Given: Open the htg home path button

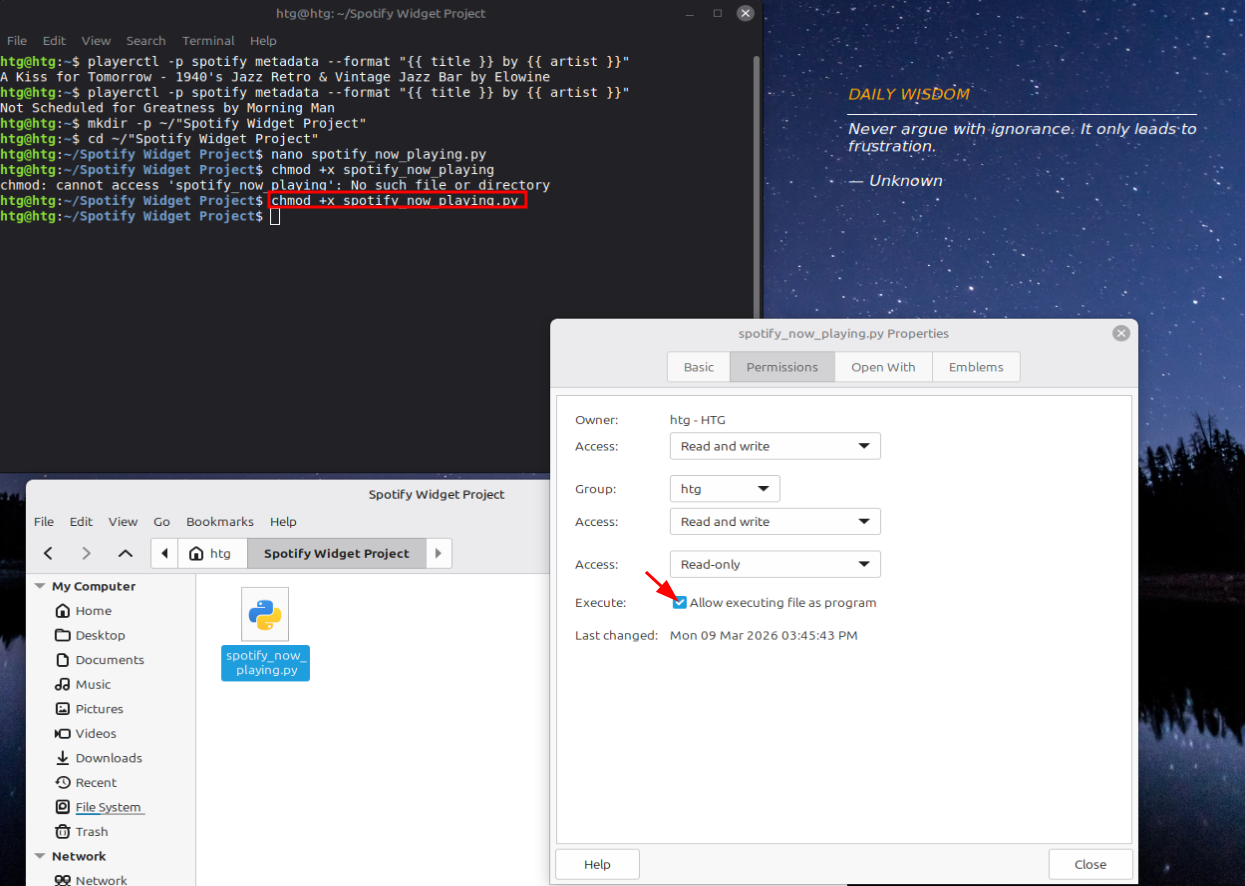Looking at the screenshot, I should [x=212, y=553].
